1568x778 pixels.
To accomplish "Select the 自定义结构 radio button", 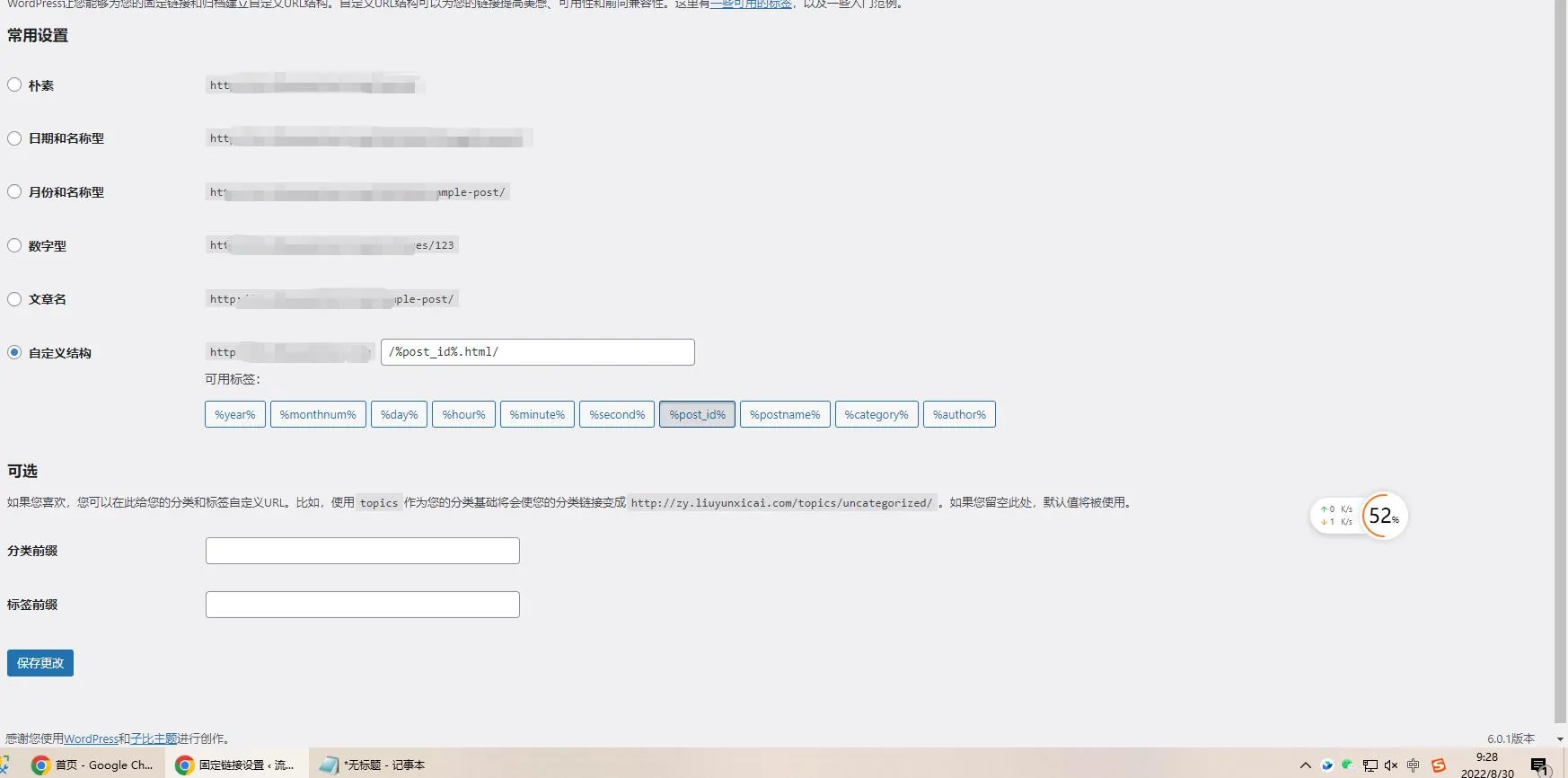I will click(x=14, y=352).
